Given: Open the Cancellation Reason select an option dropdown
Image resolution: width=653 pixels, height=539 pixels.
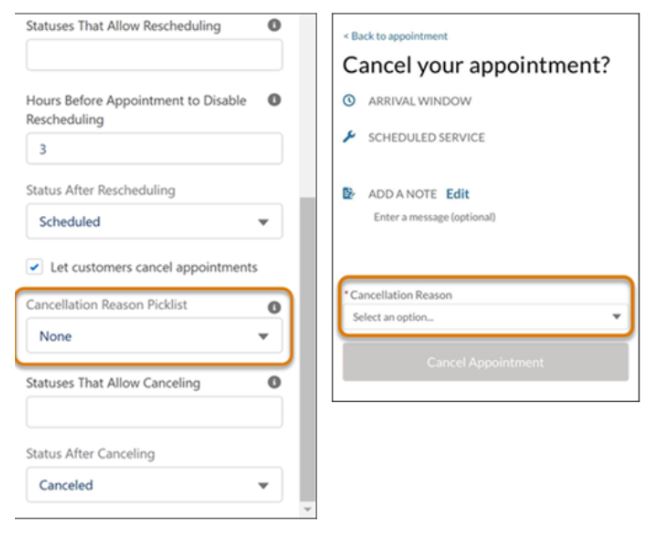Looking at the screenshot, I should point(485,317).
